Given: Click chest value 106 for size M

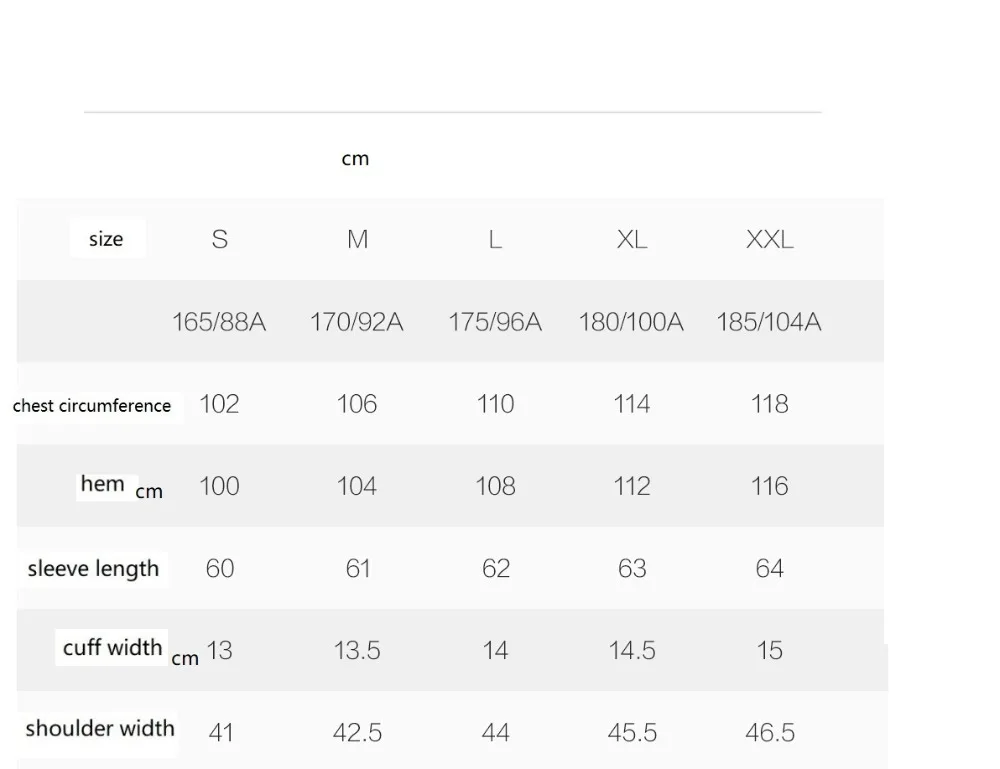Looking at the screenshot, I should (357, 404).
